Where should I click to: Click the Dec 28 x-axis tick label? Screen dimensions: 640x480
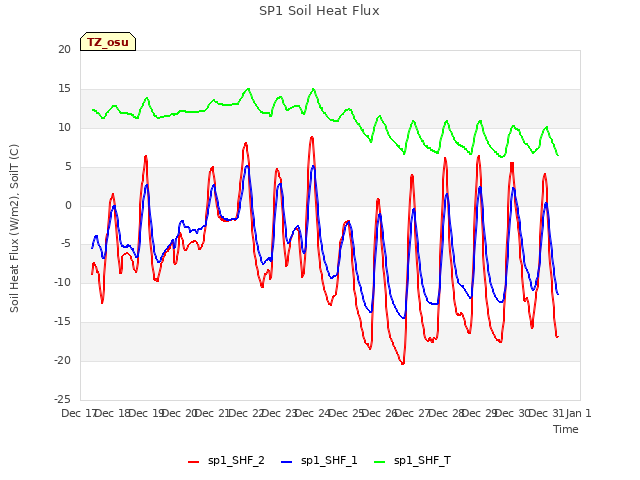[446, 413]
